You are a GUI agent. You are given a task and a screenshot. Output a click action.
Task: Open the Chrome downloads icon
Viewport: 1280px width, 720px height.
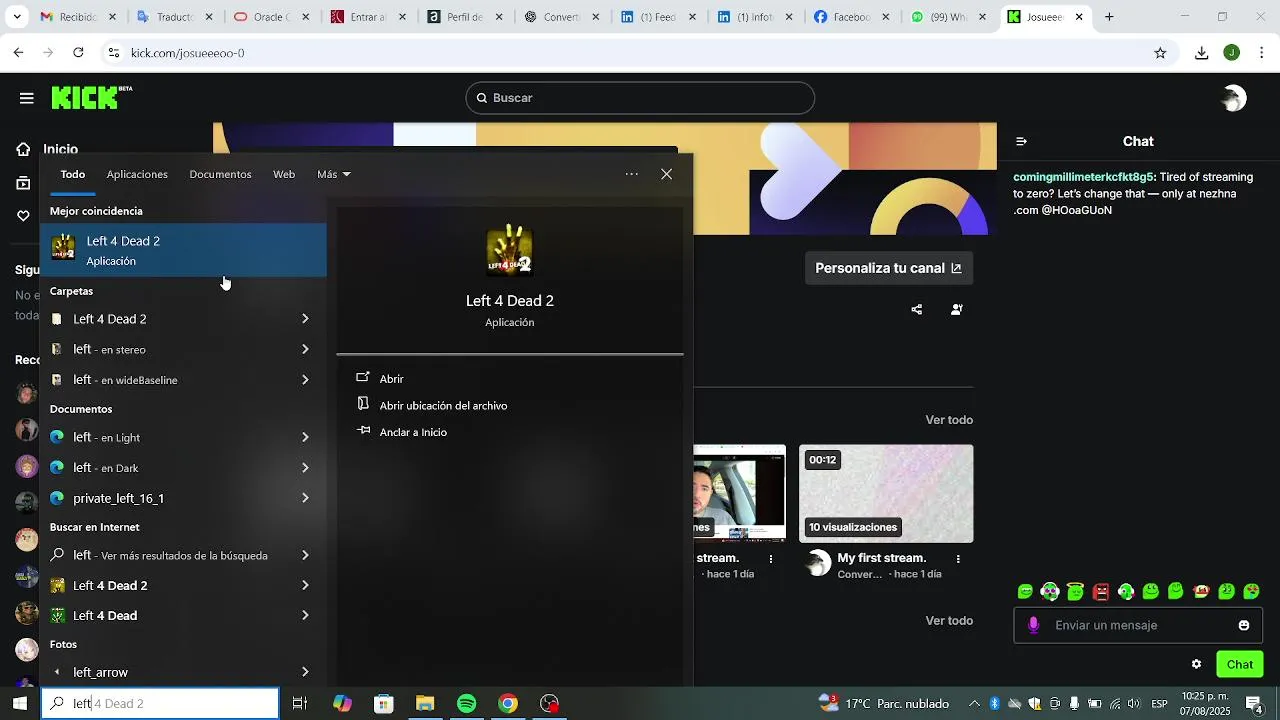click(x=1202, y=53)
